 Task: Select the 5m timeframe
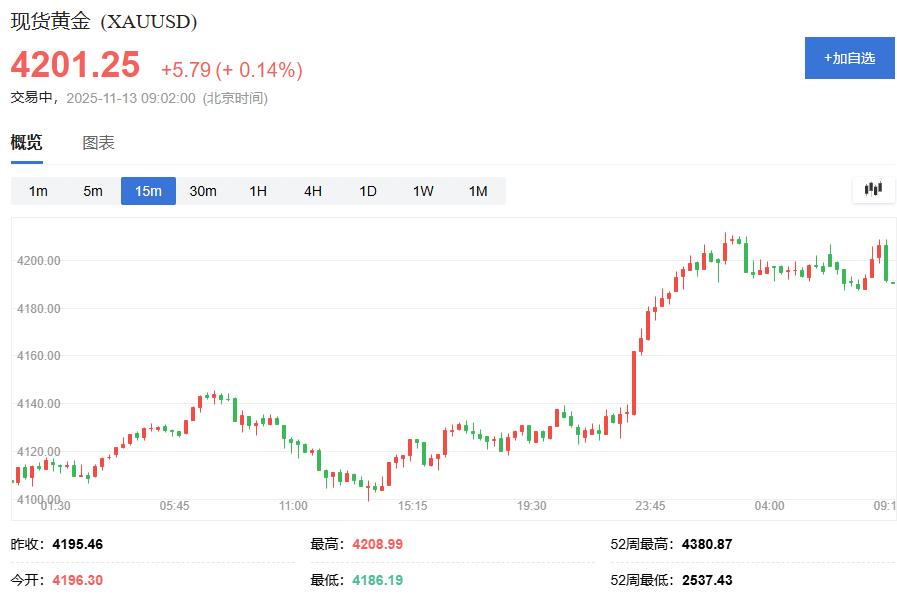pyautogui.click(x=92, y=190)
